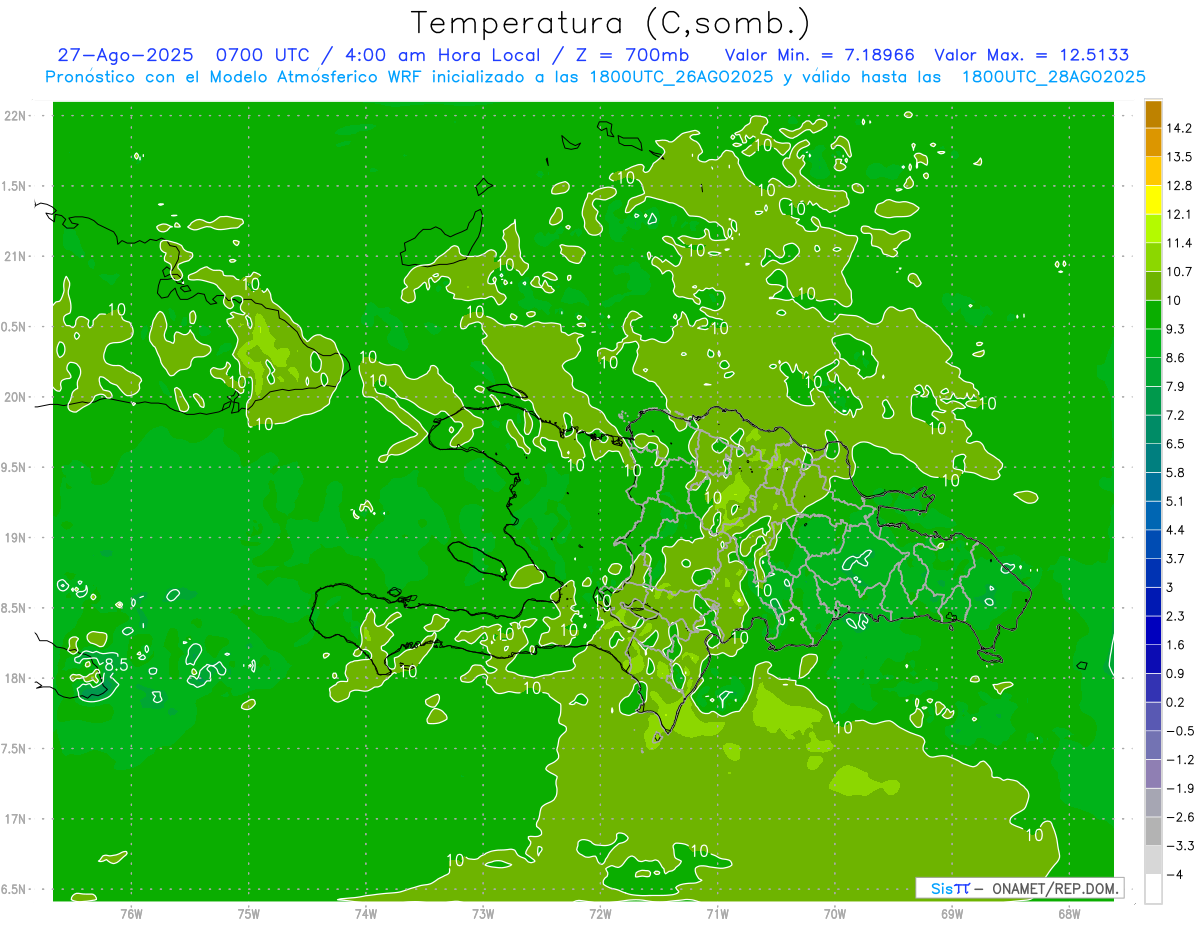Click the '17N' latitude label
This screenshot has width=1200, height=927.
[x=15, y=819]
